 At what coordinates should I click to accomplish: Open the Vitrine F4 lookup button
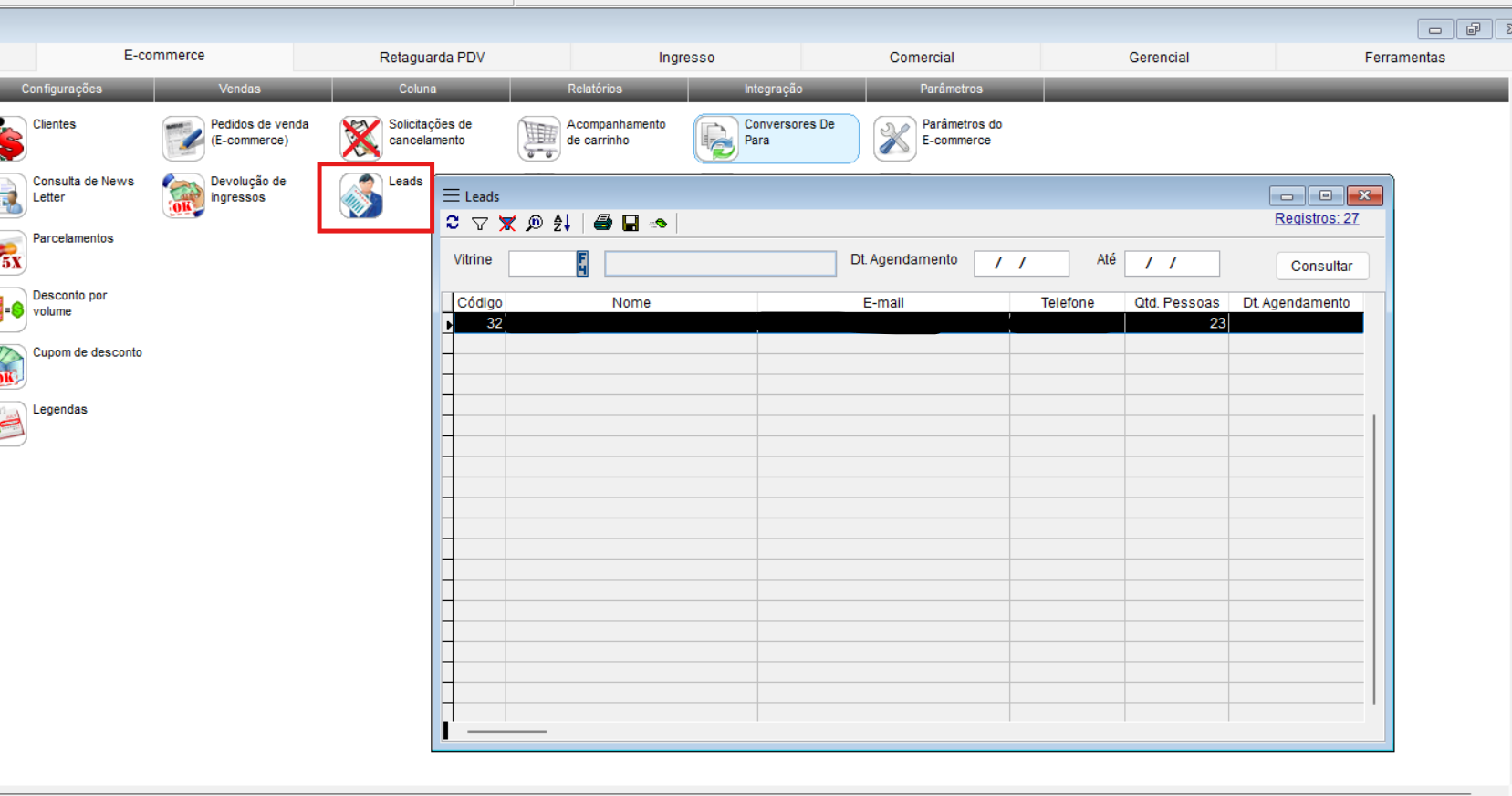pos(582,264)
